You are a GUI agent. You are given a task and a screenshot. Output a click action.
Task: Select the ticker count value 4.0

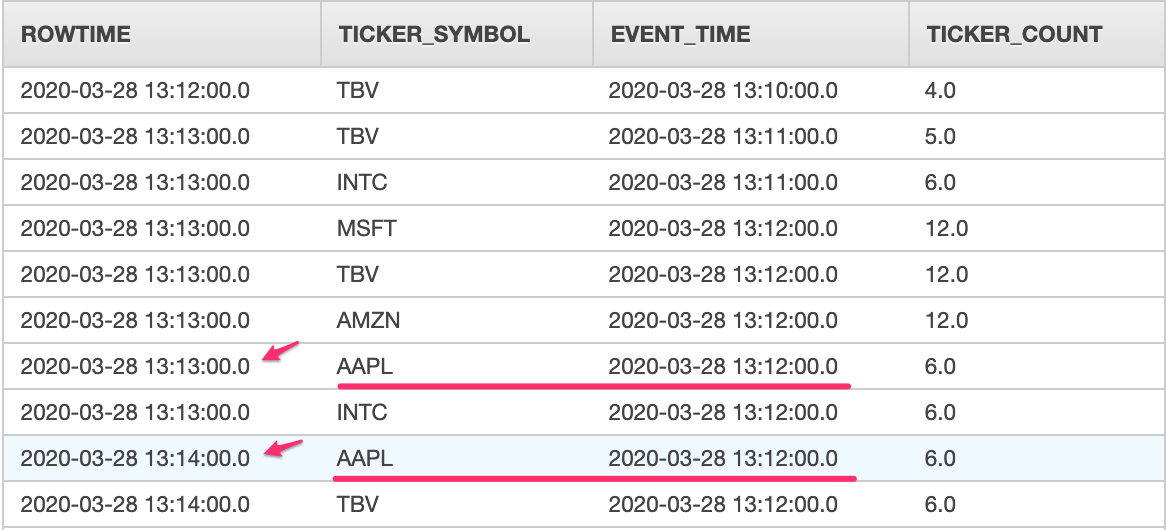(941, 90)
